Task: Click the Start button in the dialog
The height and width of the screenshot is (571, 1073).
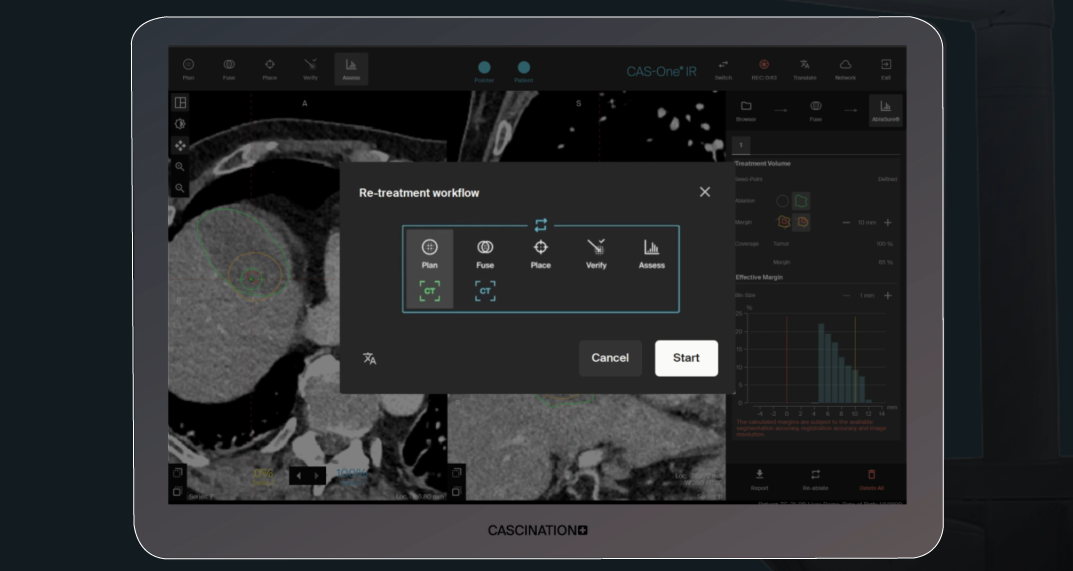Action: click(686, 358)
